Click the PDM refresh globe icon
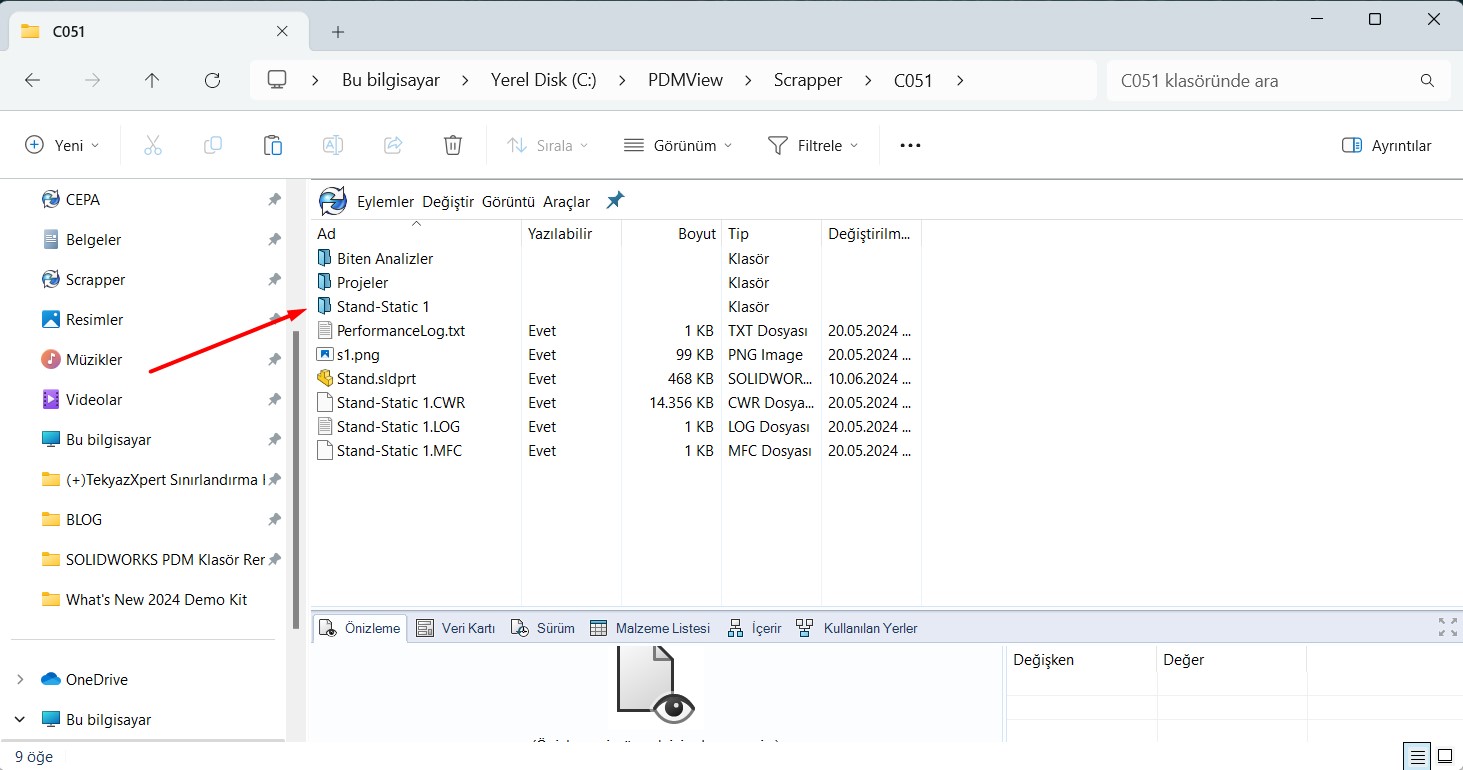The width and height of the screenshot is (1463, 770). [333, 201]
